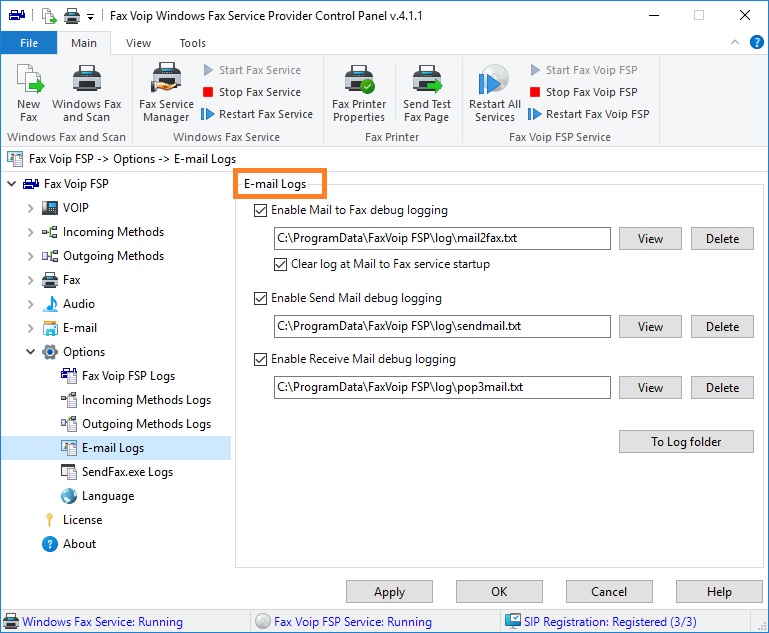The image size is (769, 633).
Task: Click the window resize grip in status bar
Action: (762, 626)
